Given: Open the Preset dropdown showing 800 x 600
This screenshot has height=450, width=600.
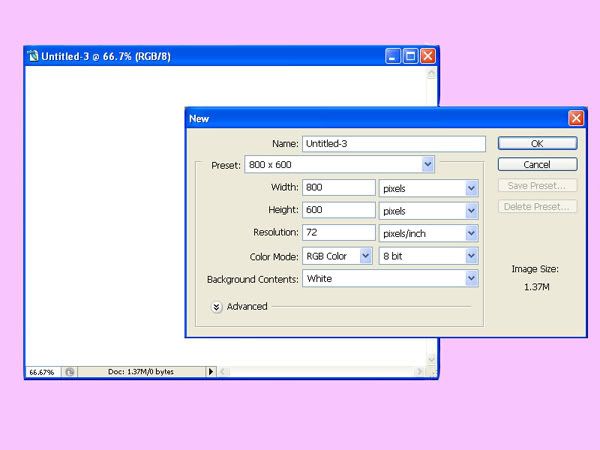Looking at the screenshot, I should click(428, 164).
